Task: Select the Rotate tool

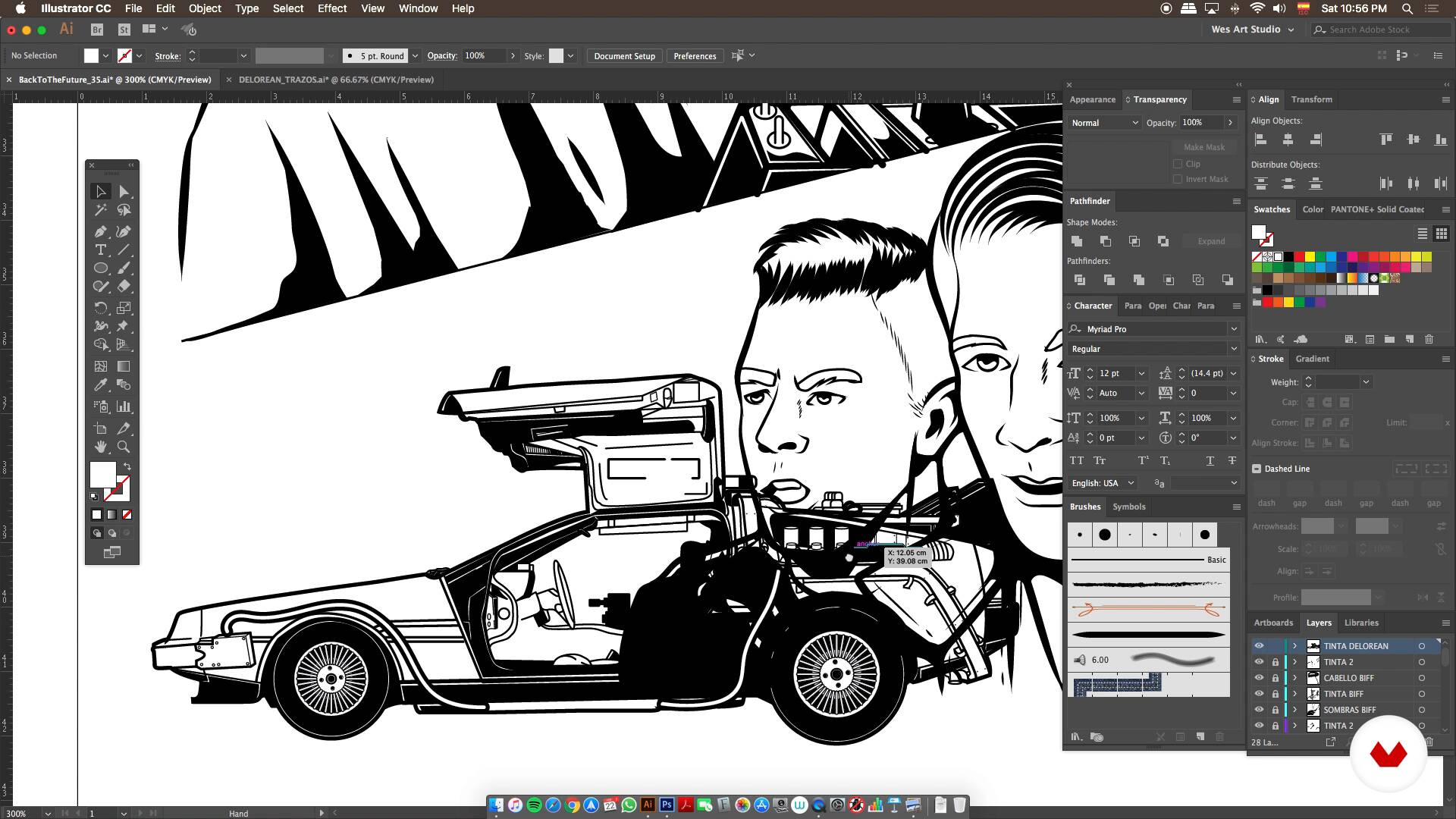Action: 100,308
